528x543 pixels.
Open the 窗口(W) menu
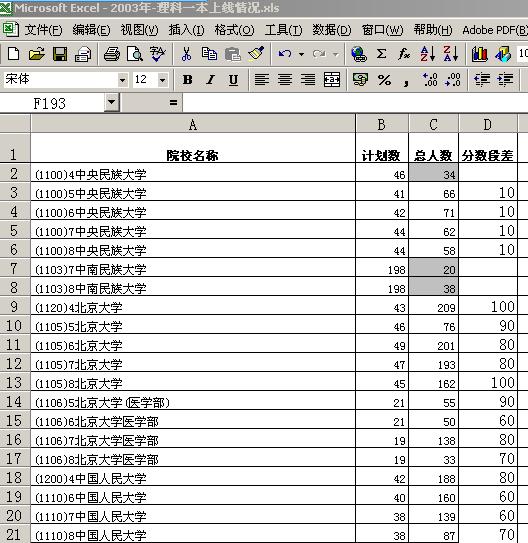click(382, 30)
